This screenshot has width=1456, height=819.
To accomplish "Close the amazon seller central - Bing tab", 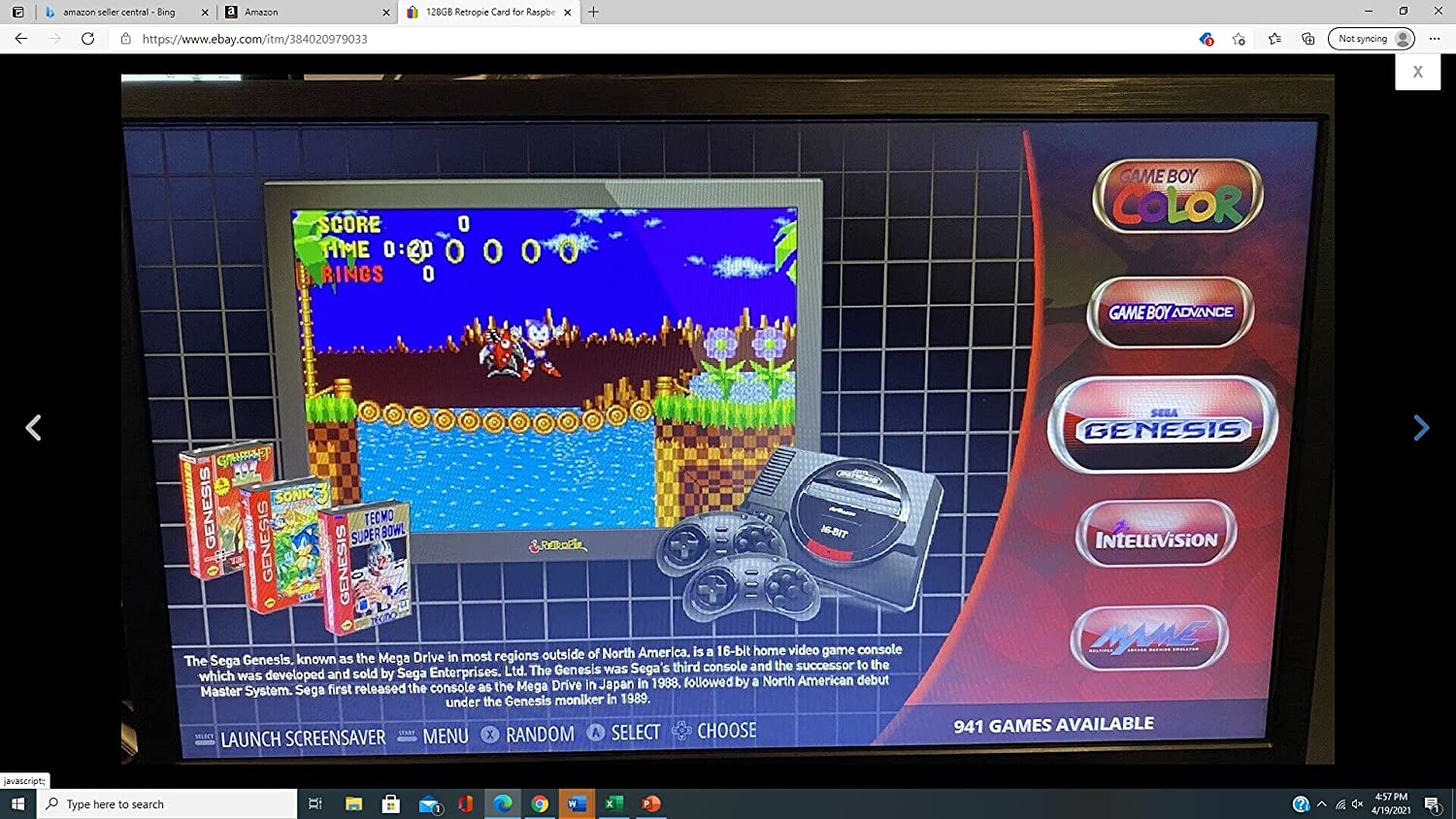I will coord(205,13).
